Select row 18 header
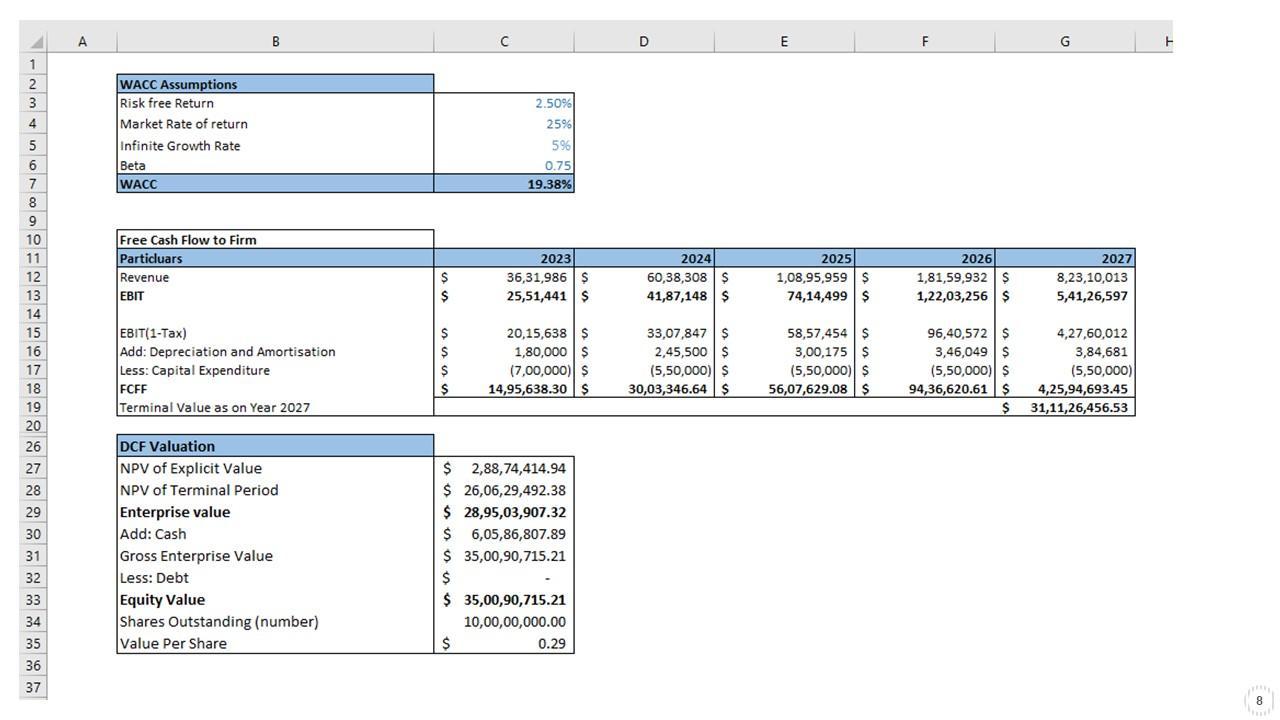 32,389
